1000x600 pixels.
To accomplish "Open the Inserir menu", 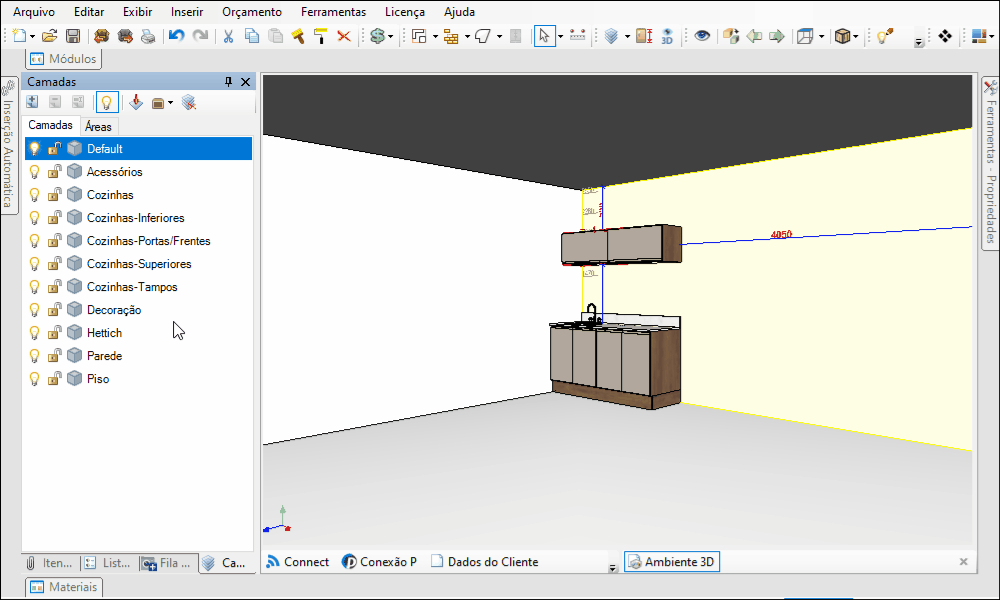I will (187, 11).
